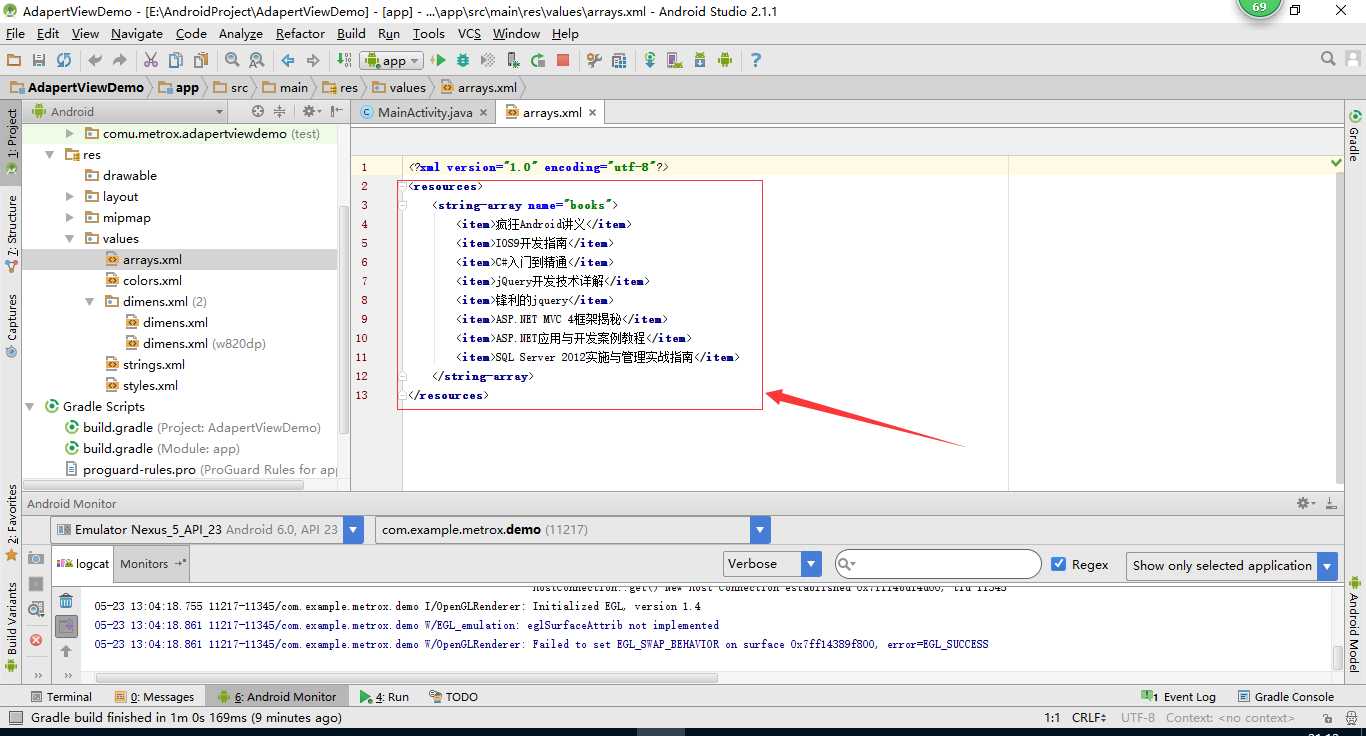The height and width of the screenshot is (736, 1366).
Task: Open the Refactor menu
Action: (x=300, y=34)
